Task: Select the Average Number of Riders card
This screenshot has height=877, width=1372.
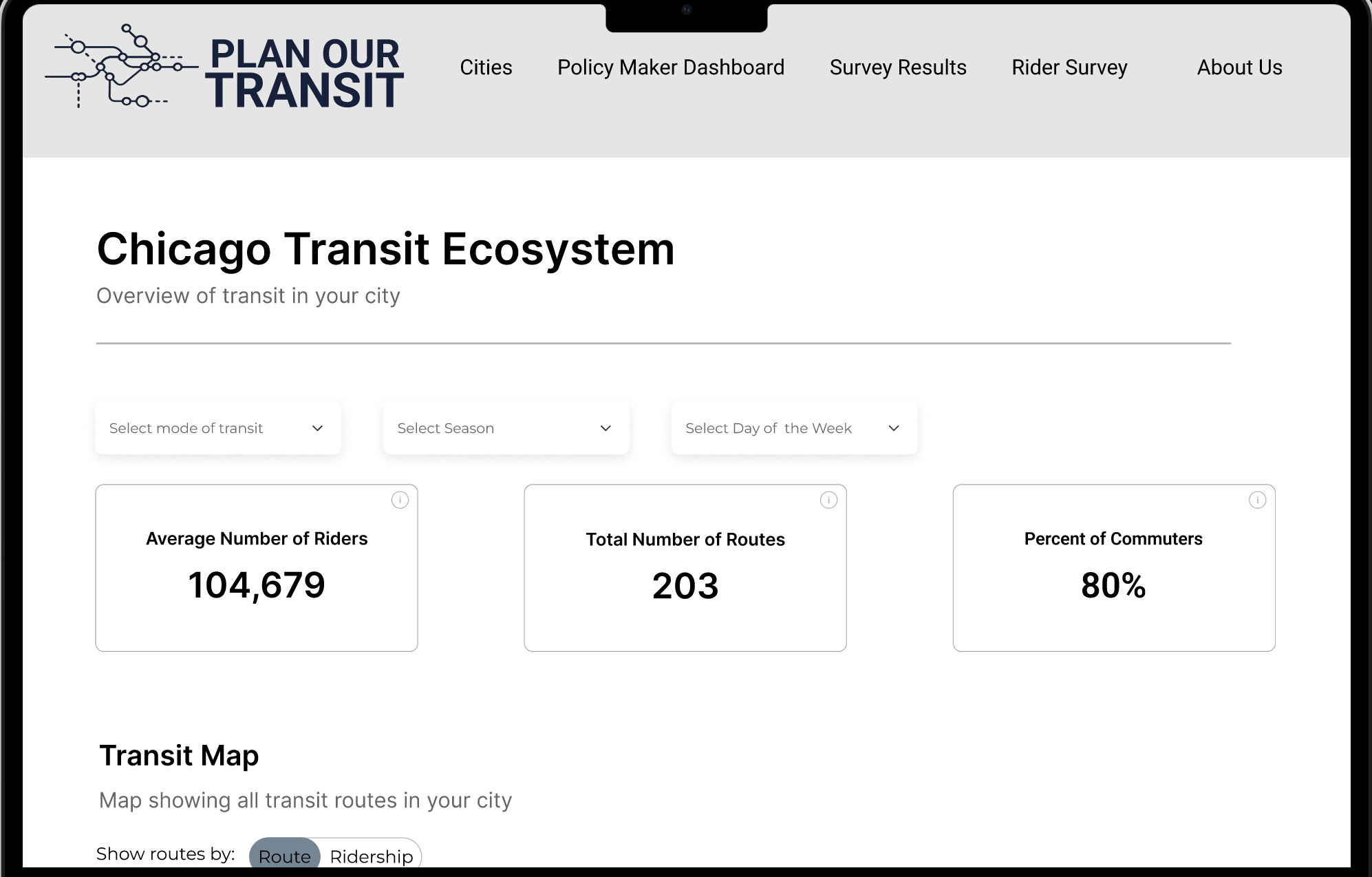Action: click(x=257, y=568)
